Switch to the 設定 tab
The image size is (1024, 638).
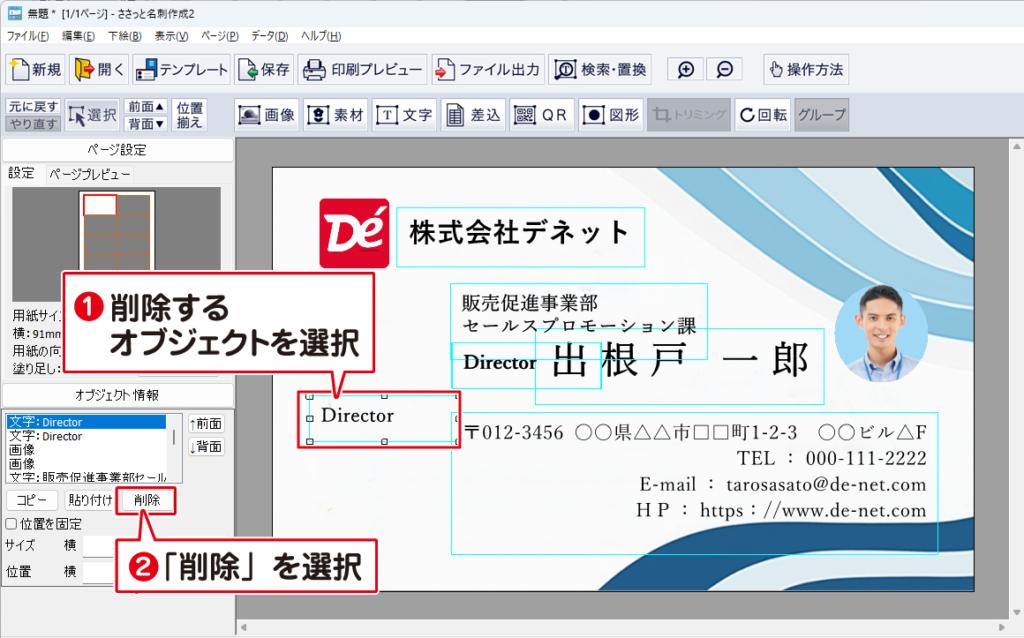click(21, 173)
